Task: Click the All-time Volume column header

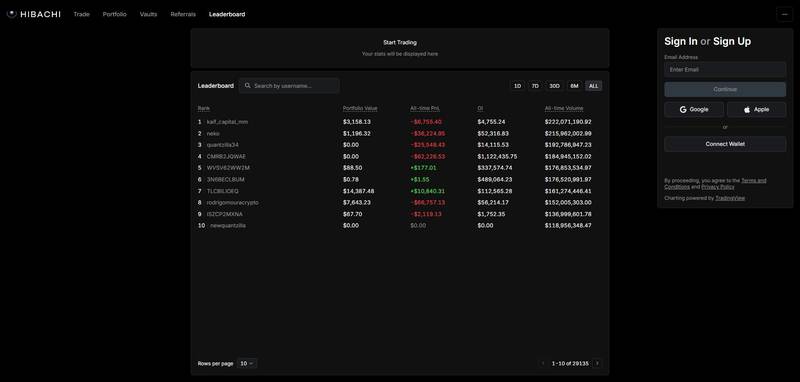Action: (x=564, y=108)
